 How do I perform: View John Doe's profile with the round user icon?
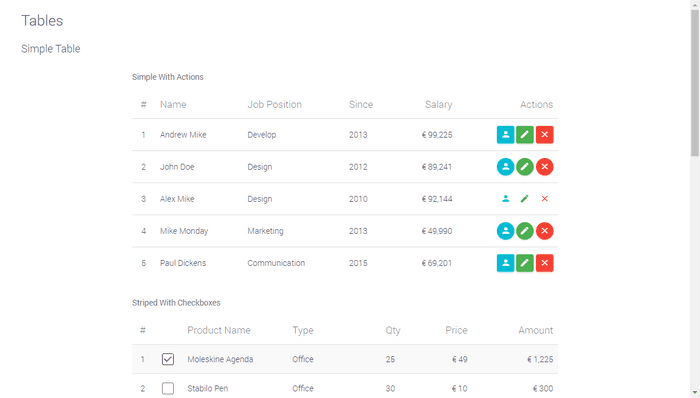(x=505, y=167)
